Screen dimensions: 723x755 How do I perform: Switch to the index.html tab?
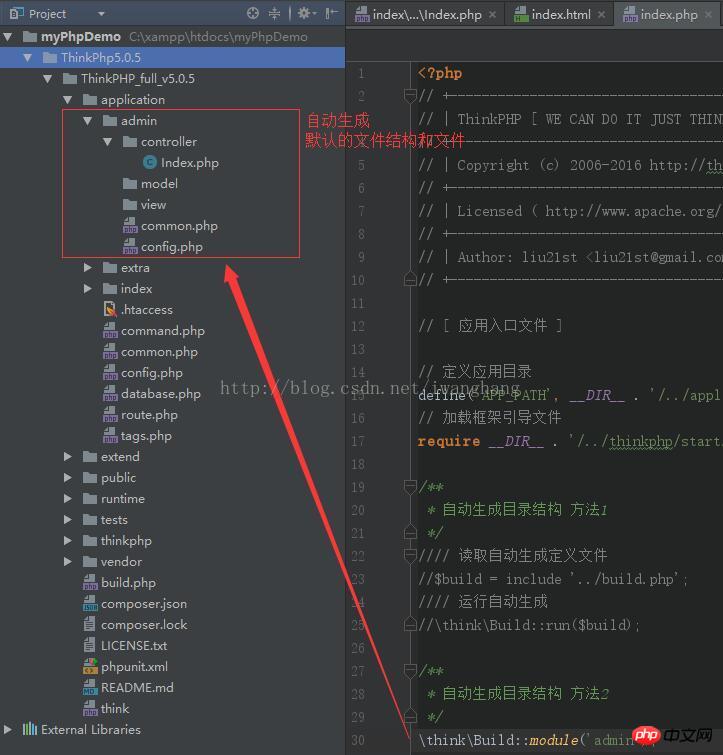pyautogui.click(x=552, y=14)
